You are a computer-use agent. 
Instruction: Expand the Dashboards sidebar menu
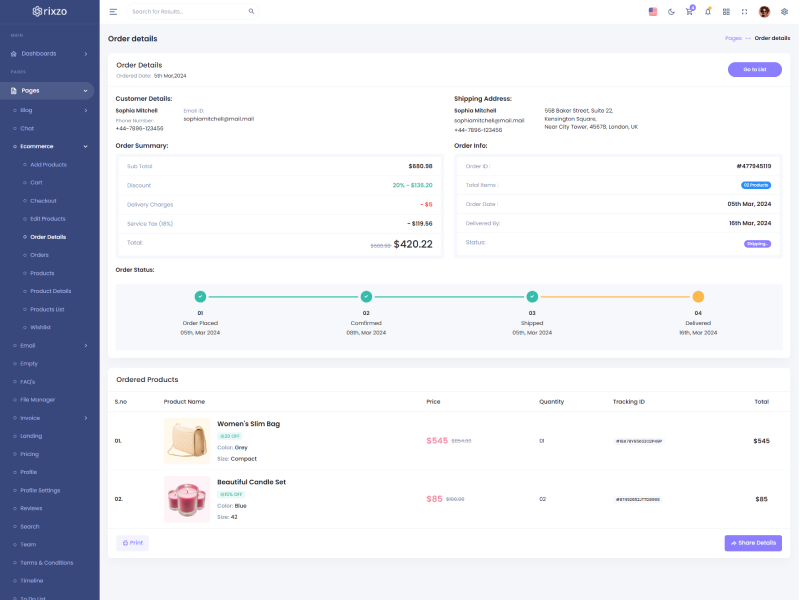click(x=49, y=53)
